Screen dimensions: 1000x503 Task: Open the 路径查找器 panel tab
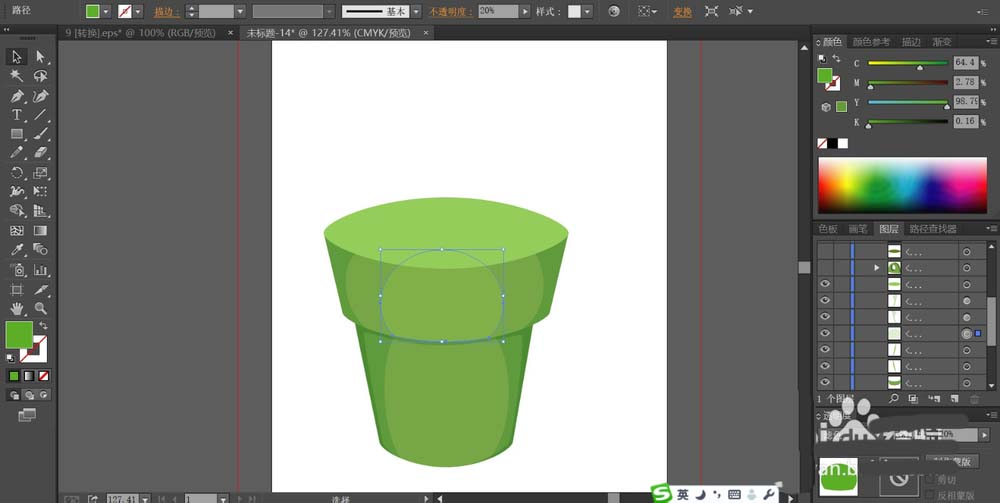934,229
